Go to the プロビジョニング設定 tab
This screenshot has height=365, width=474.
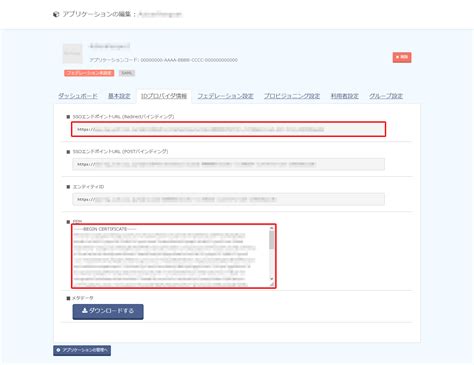(292, 96)
